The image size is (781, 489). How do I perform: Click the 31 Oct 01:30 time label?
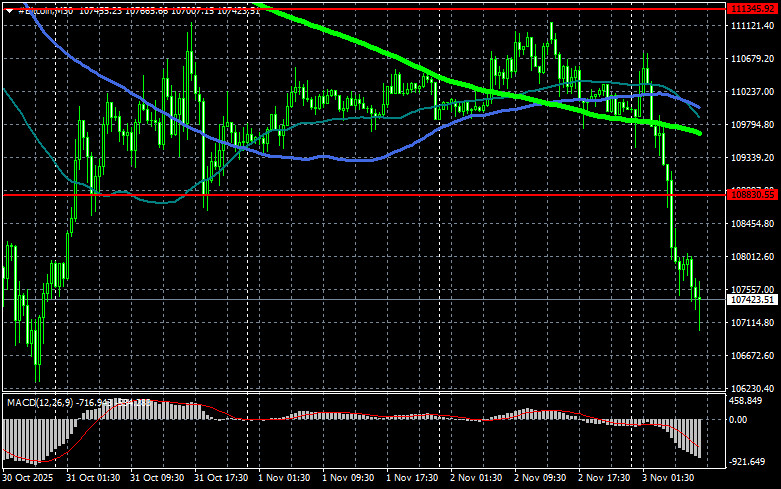pos(93,478)
